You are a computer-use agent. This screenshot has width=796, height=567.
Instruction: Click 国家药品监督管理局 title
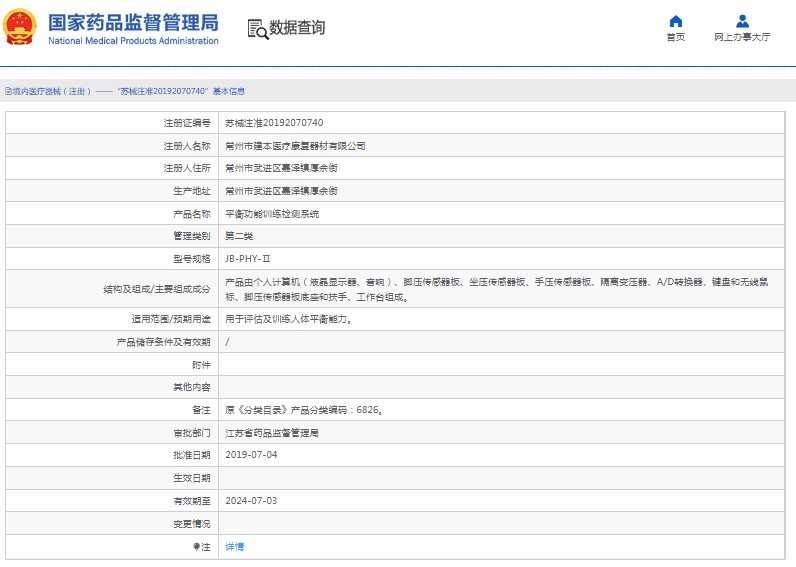[x=133, y=22]
